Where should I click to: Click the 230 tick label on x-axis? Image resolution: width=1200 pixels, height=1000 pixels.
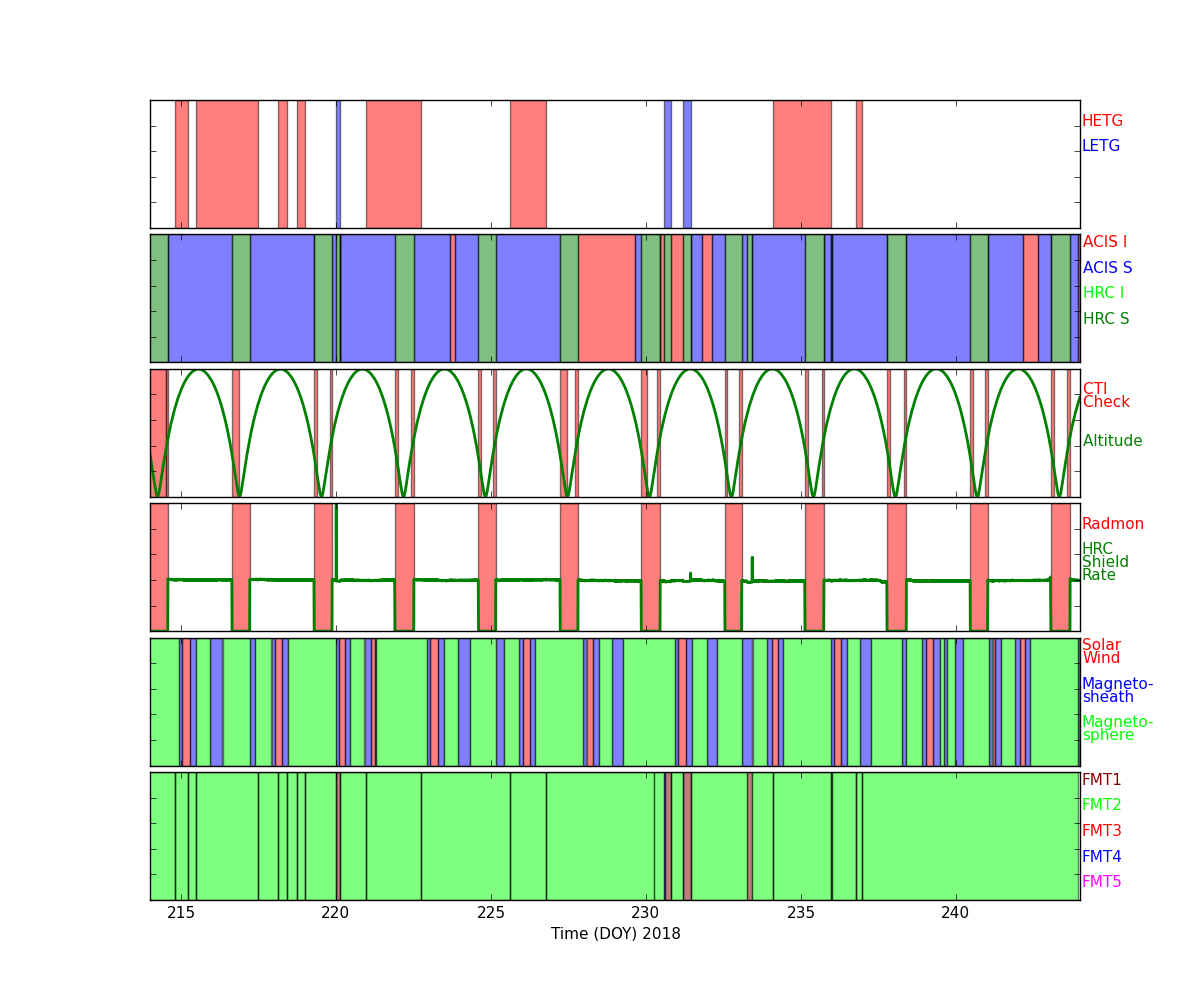[646, 913]
